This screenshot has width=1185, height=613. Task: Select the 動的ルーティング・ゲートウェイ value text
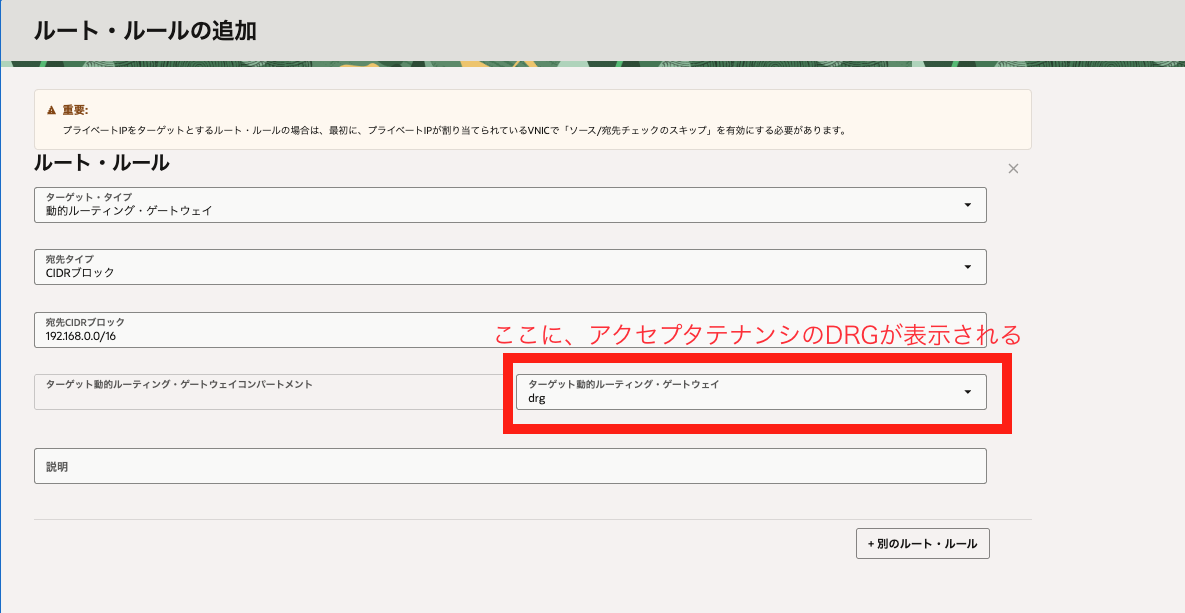[x=129, y=211]
